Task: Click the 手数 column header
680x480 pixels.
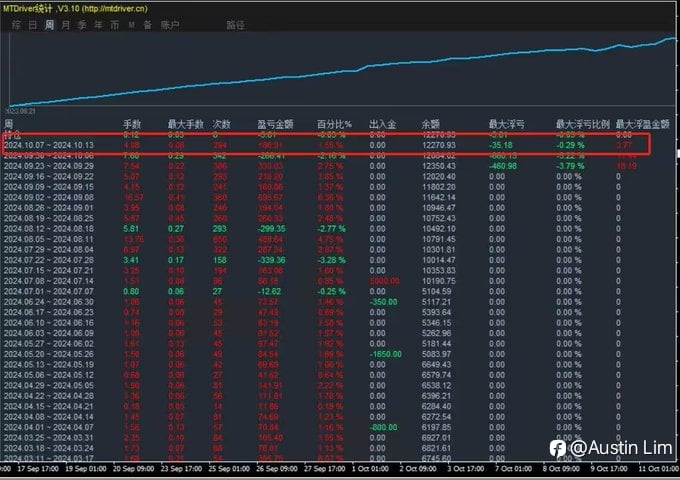Action: (x=132, y=124)
